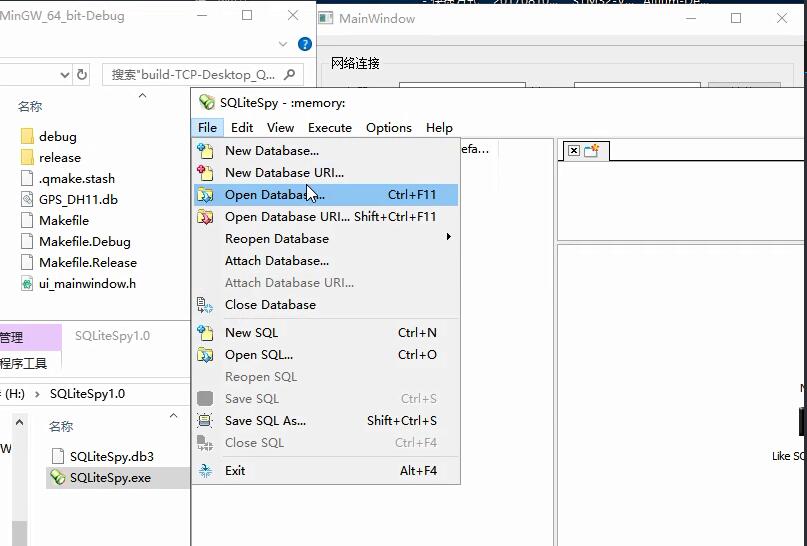The image size is (807, 546).
Task: Expand the Explorer address bar dropdown
Action: tap(64, 75)
